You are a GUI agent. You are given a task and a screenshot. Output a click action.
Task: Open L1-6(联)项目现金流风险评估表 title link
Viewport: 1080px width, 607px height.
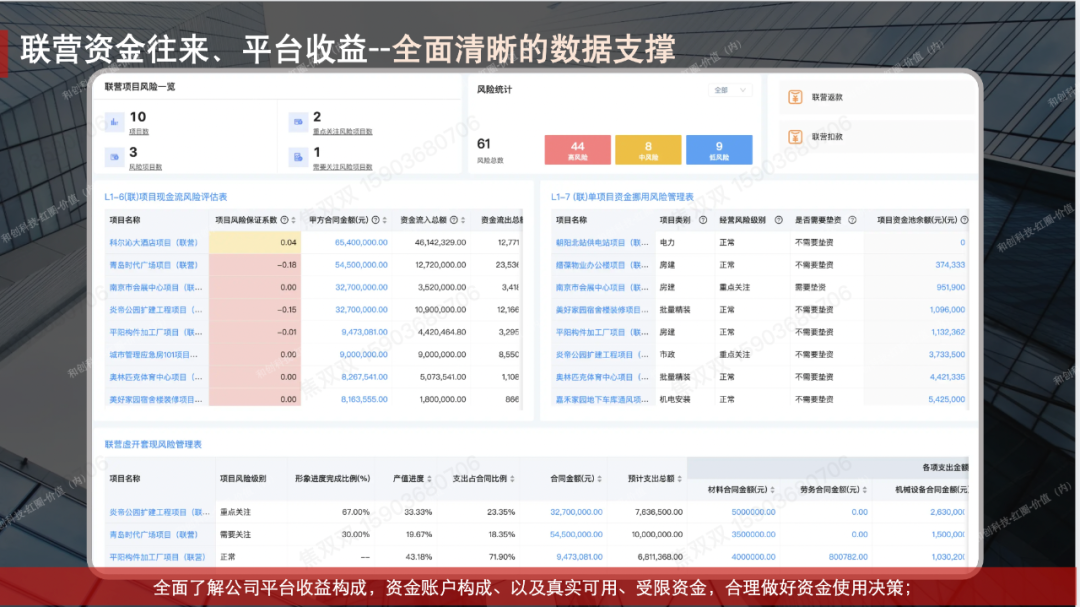point(166,197)
